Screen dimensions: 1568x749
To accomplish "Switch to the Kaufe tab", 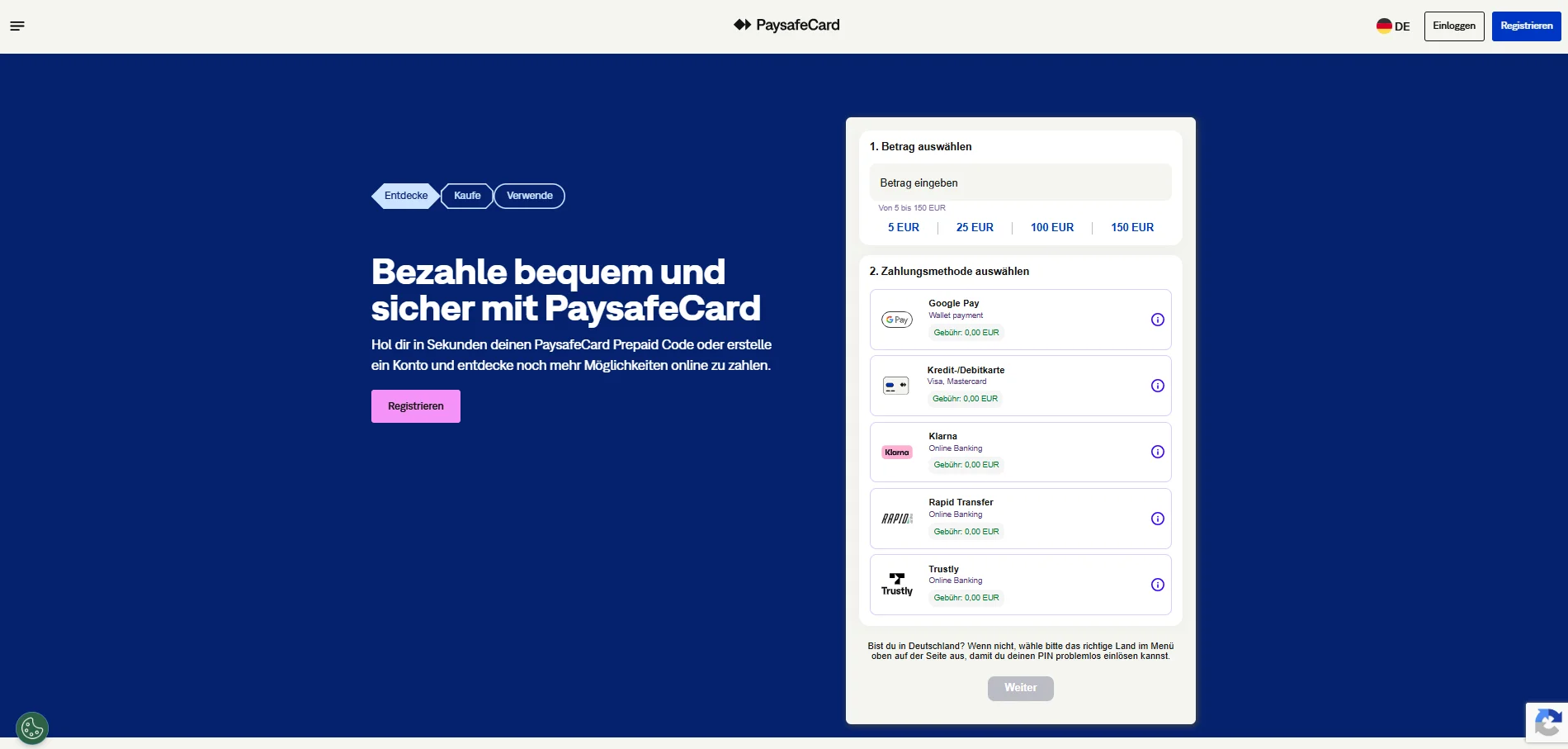I will pos(467,196).
